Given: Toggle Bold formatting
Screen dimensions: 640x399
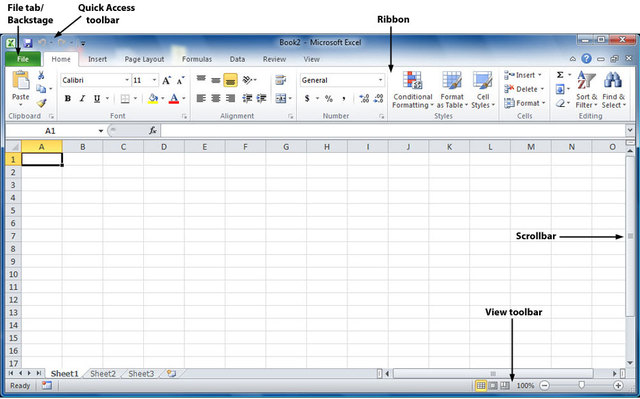Looking at the screenshot, I should coord(68,98).
